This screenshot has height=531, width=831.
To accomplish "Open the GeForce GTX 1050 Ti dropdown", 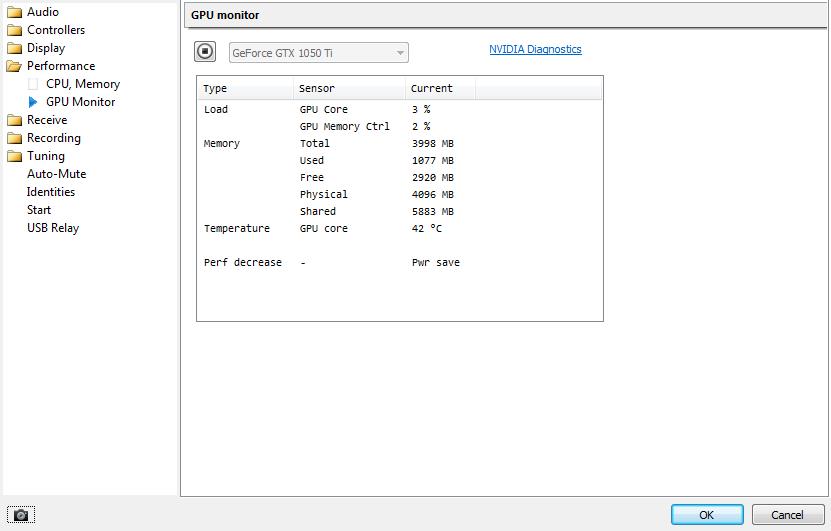I will [x=318, y=52].
